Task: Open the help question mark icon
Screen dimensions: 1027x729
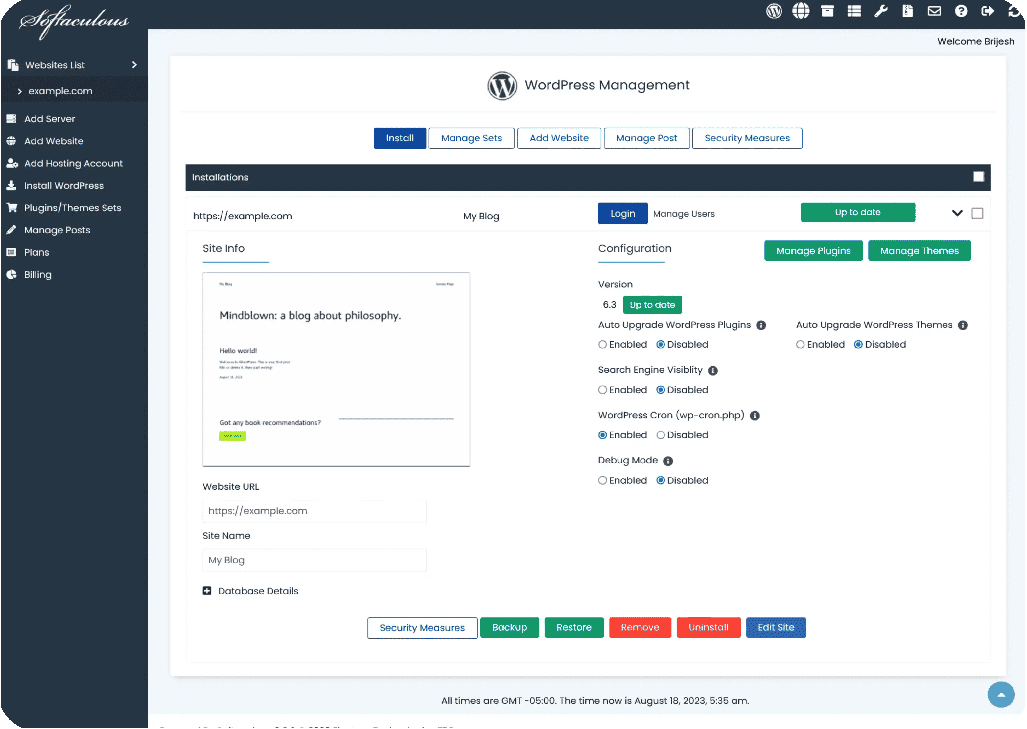Action: (961, 11)
